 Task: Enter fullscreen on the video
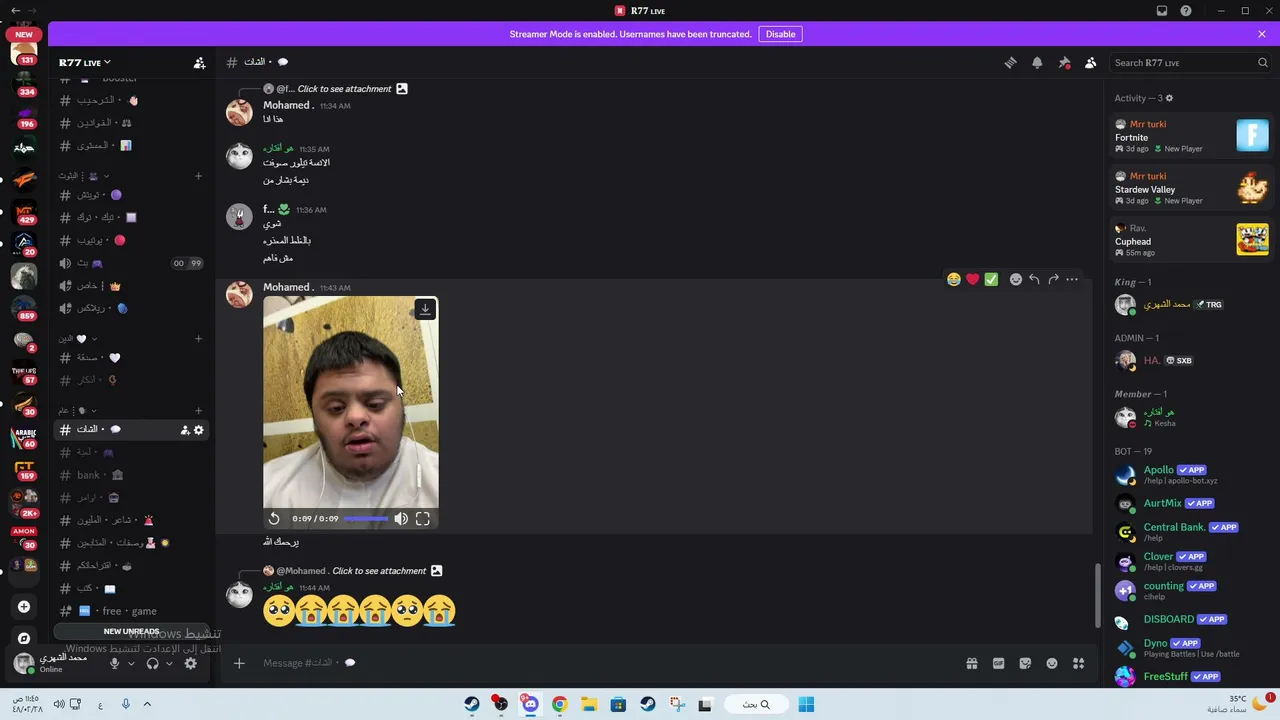(423, 518)
